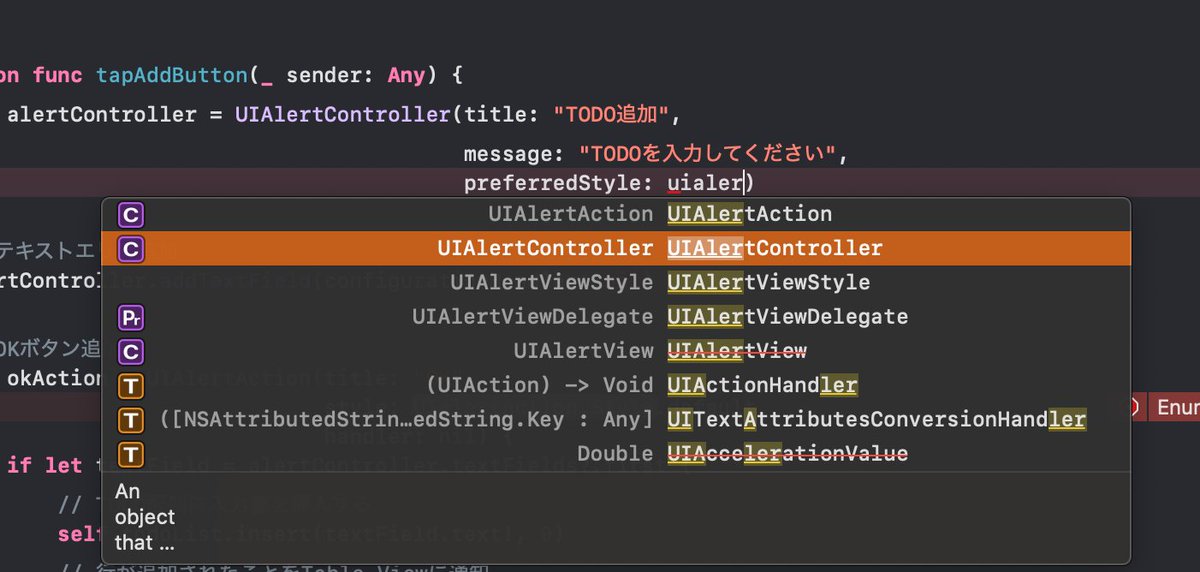1200x572 pixels.
Task: Select UIAccelerationValue completion entry
Action: [616, 455]
